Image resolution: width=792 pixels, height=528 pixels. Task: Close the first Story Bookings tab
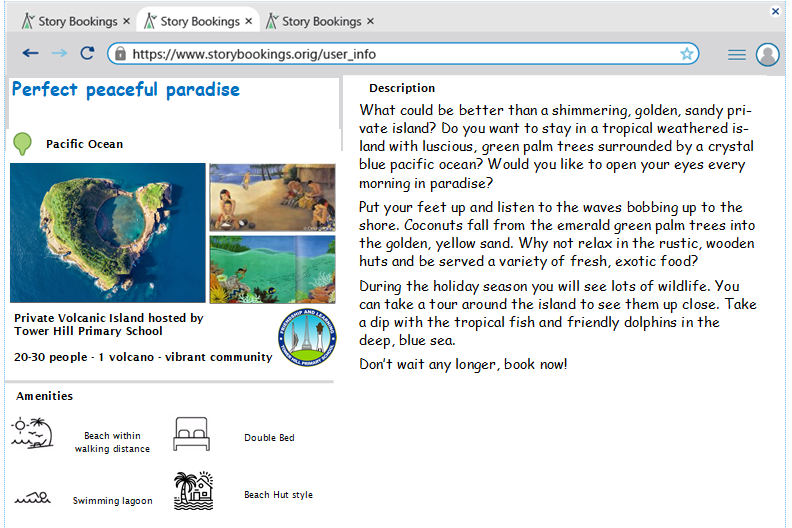coord(126,21)
